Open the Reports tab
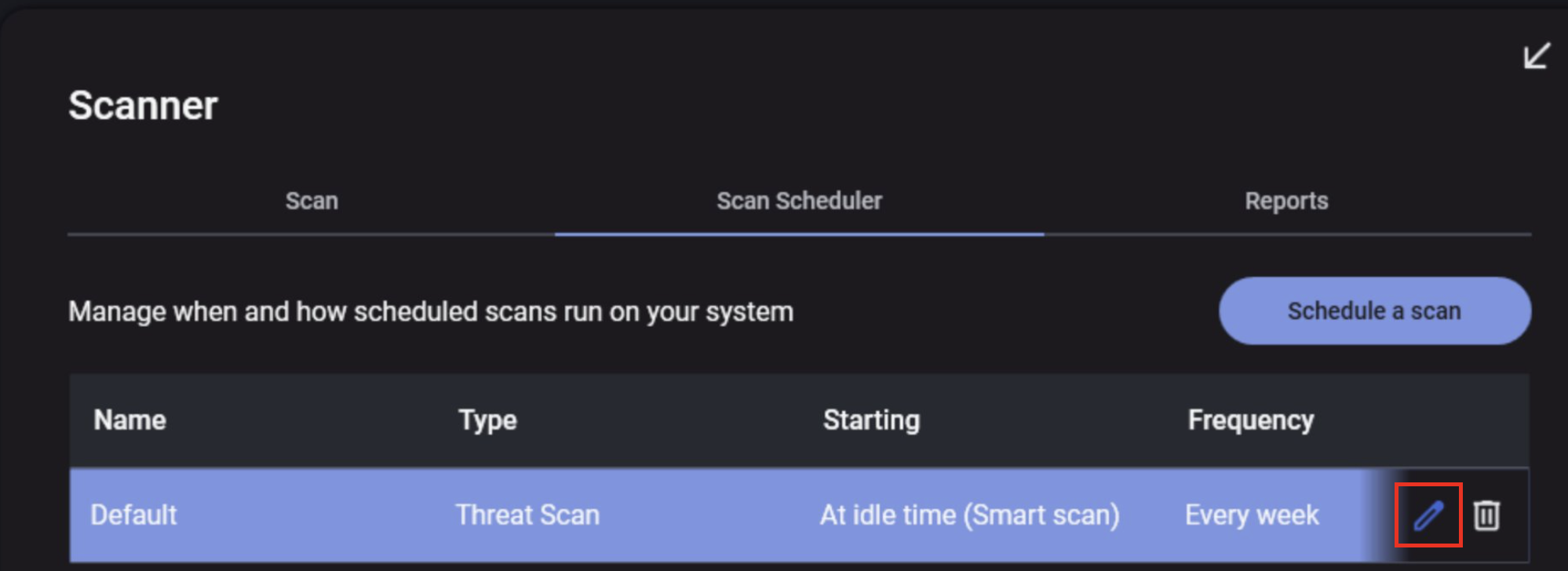 pyautogui.click(x=1286, y=201)
